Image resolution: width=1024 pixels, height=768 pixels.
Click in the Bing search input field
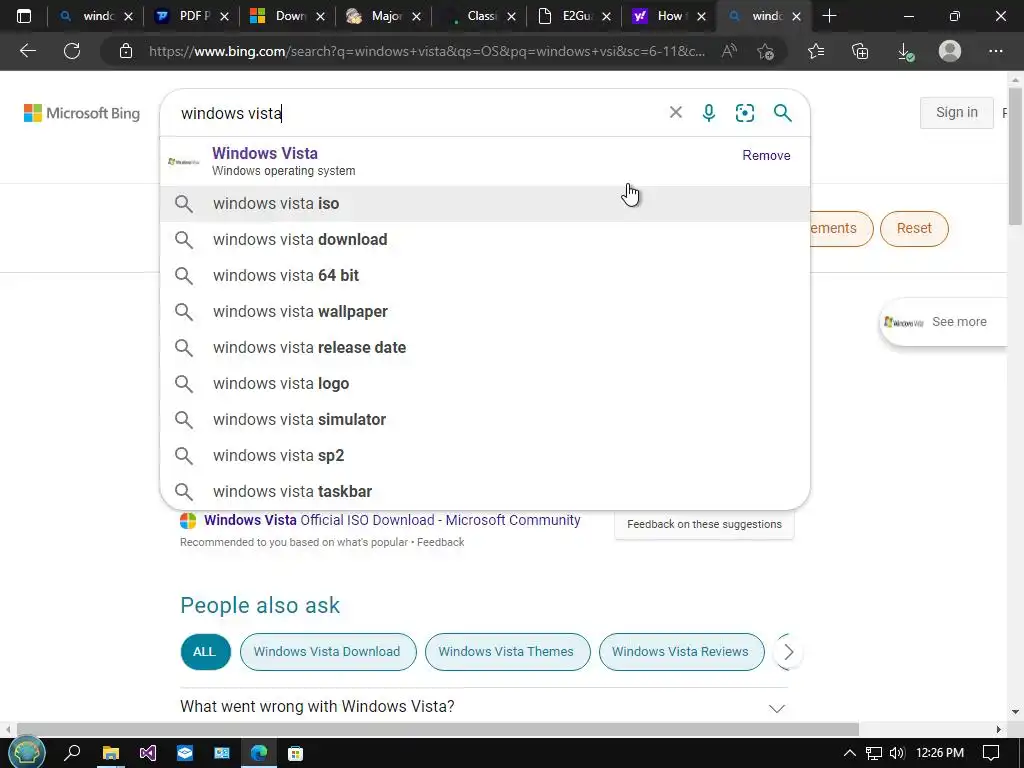pos(418,113)
